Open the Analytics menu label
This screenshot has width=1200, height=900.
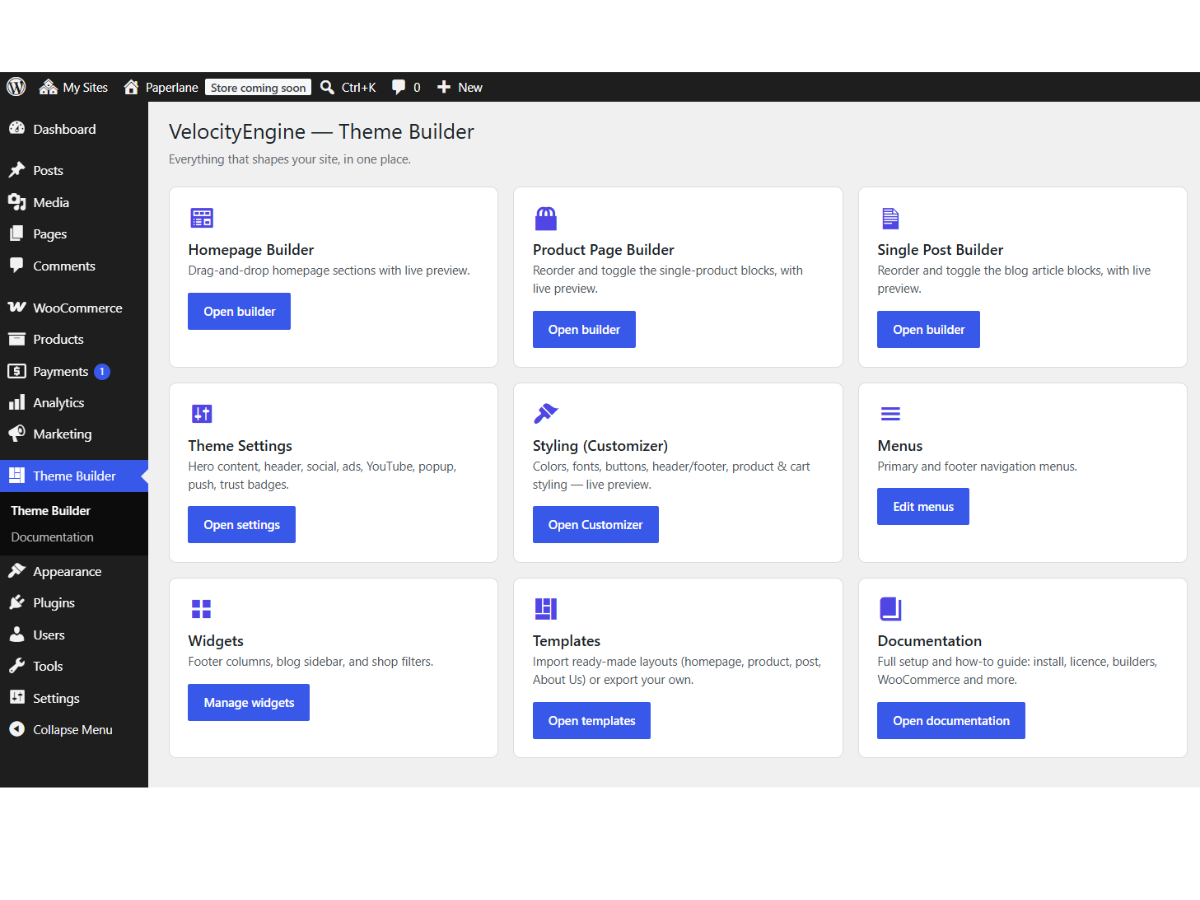(x=59, y=403)
